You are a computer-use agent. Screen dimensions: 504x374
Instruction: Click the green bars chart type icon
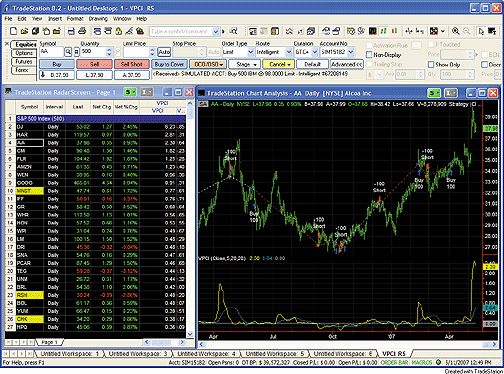click(384, 31)
